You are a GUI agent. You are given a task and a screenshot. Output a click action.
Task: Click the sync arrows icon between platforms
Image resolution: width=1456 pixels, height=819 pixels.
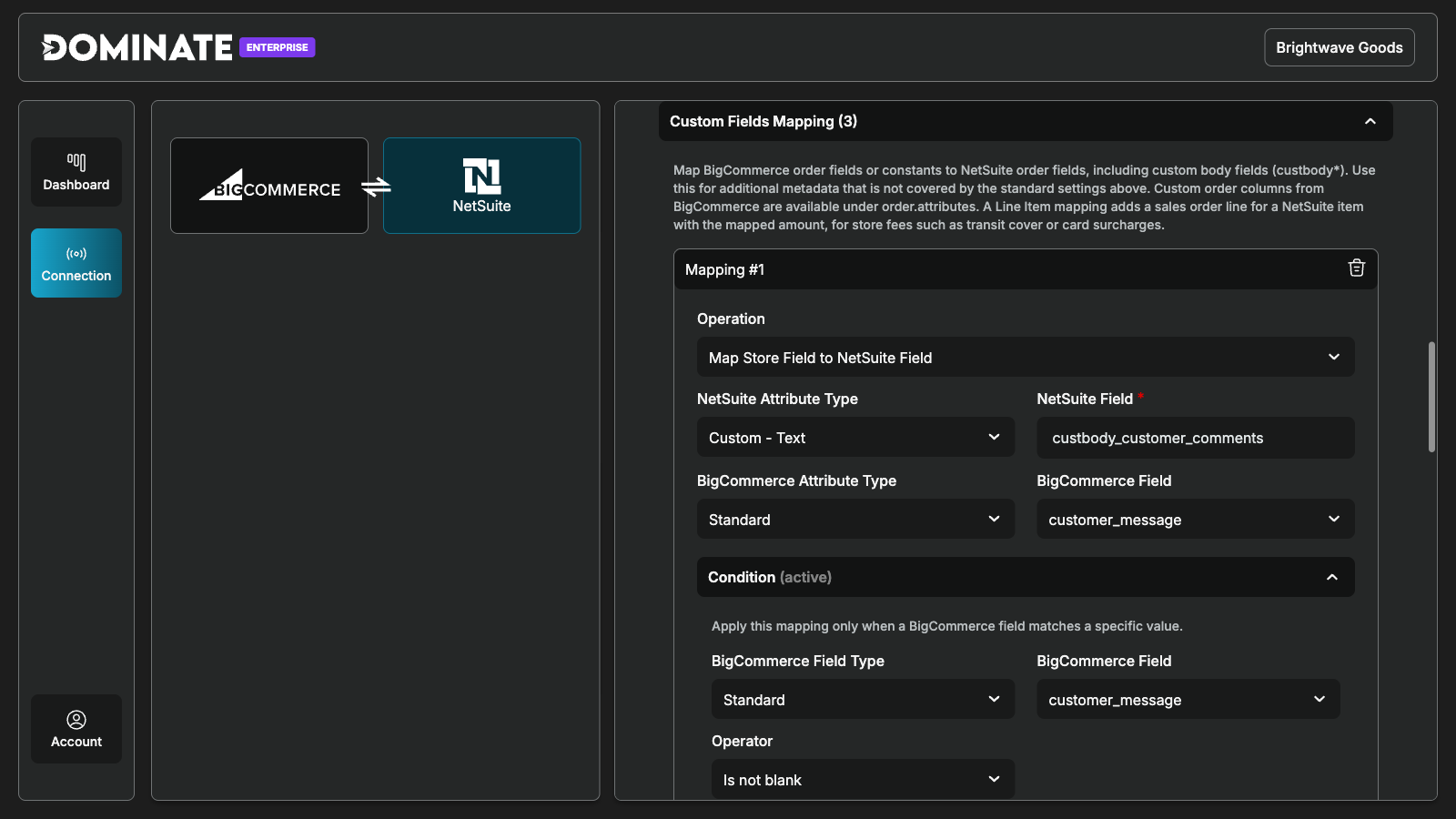coord(376,187)
